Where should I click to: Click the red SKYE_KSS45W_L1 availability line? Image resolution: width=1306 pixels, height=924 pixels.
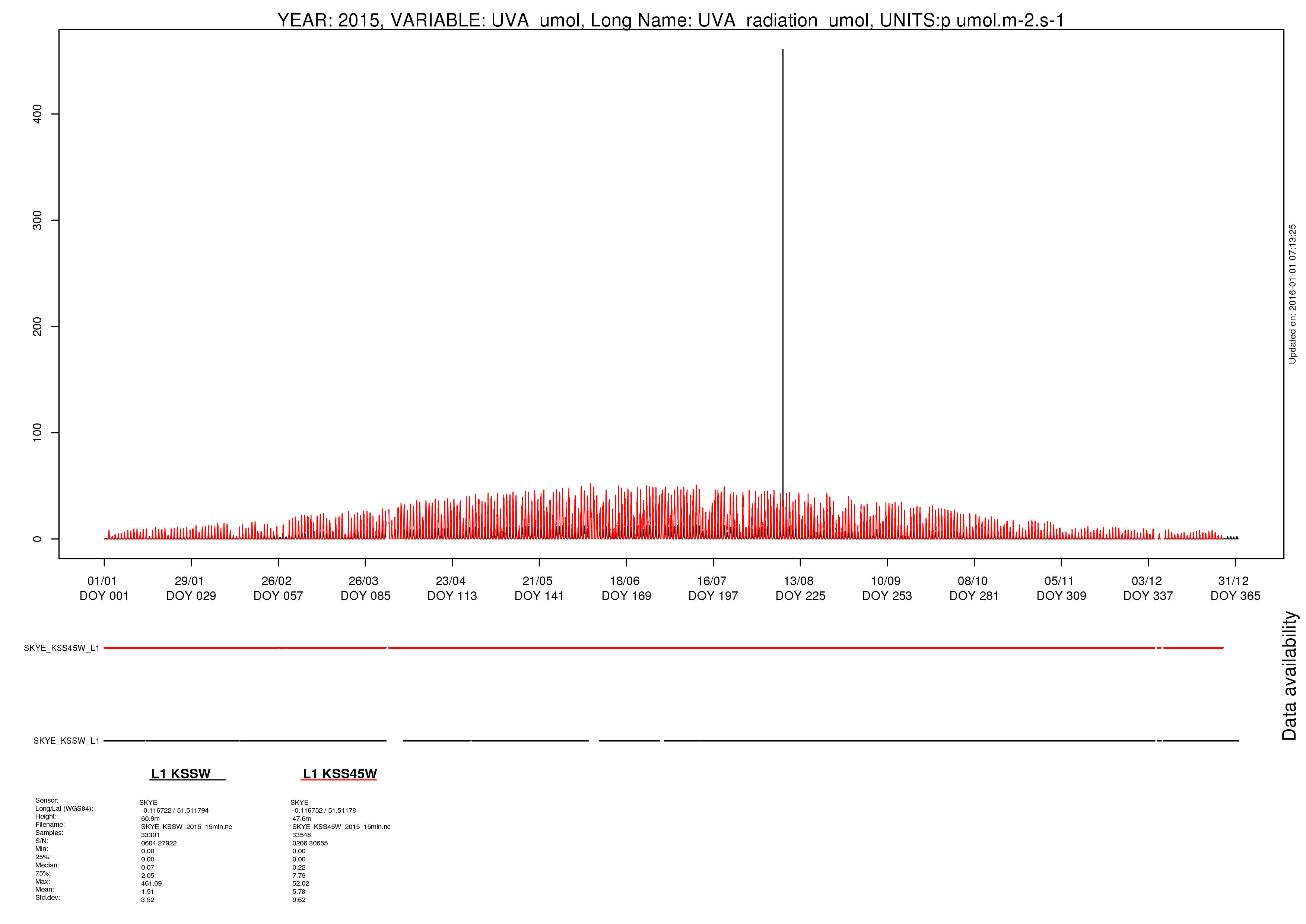coord(663,648)
